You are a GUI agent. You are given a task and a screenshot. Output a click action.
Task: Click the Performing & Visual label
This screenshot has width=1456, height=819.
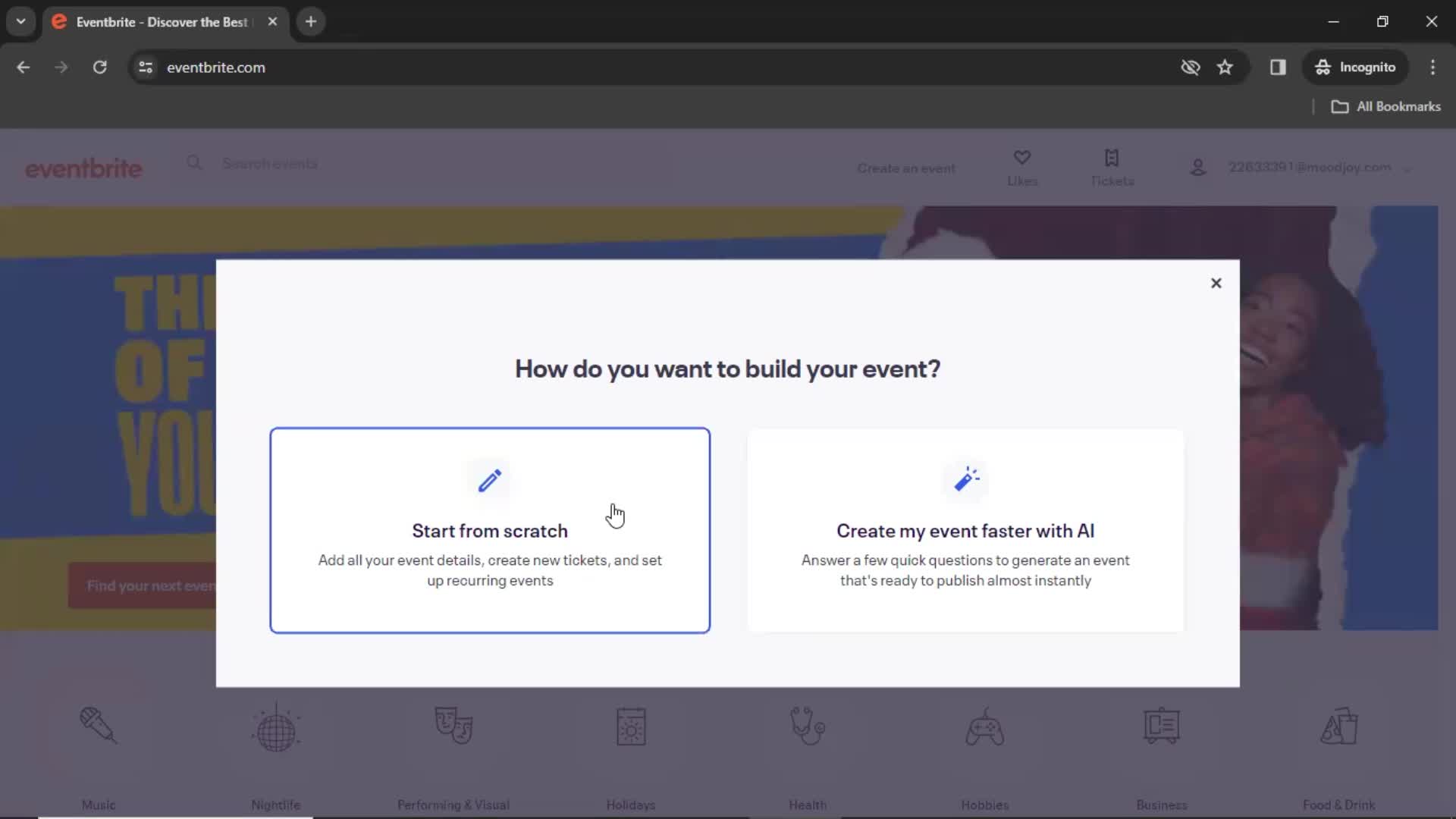(x=453, y=805)
